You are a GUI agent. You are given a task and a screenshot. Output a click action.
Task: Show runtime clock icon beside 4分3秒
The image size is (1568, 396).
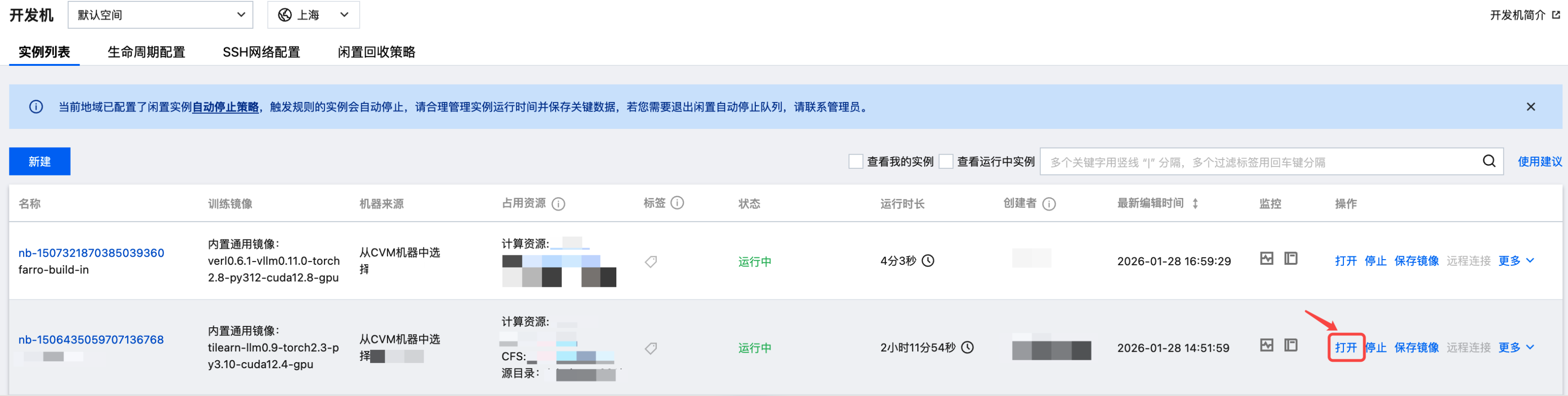point(928,261)
